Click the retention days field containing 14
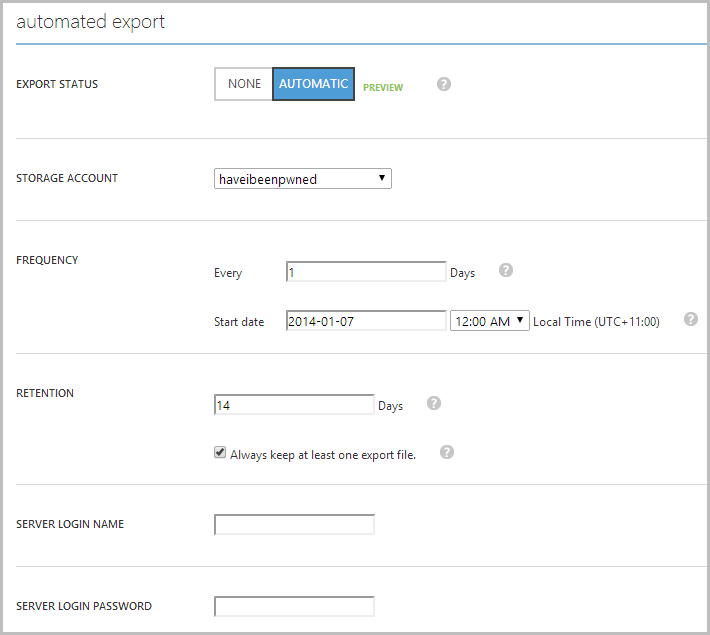The width and height of the screenshot is (710, 635). tap(294, 405)
